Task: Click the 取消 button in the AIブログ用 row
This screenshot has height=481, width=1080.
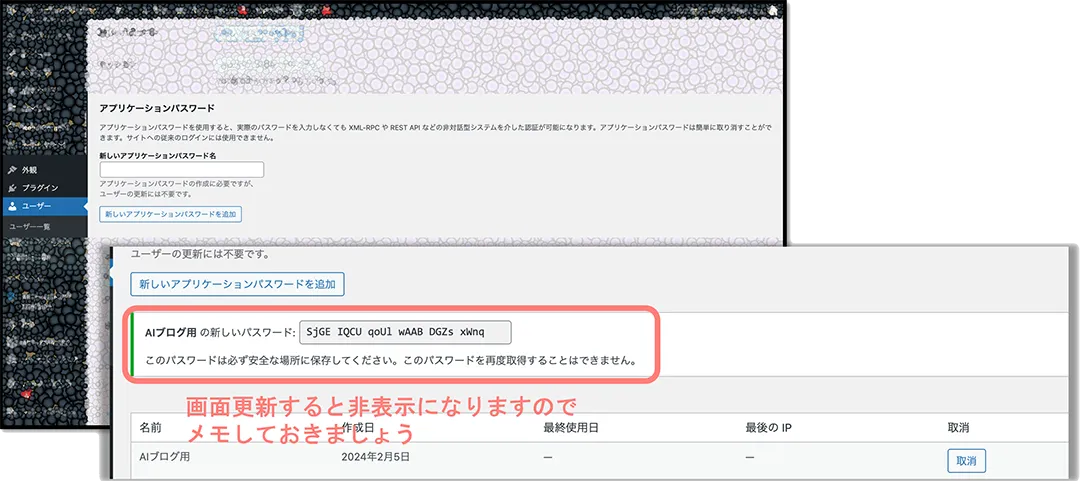Action: (966, 460)
